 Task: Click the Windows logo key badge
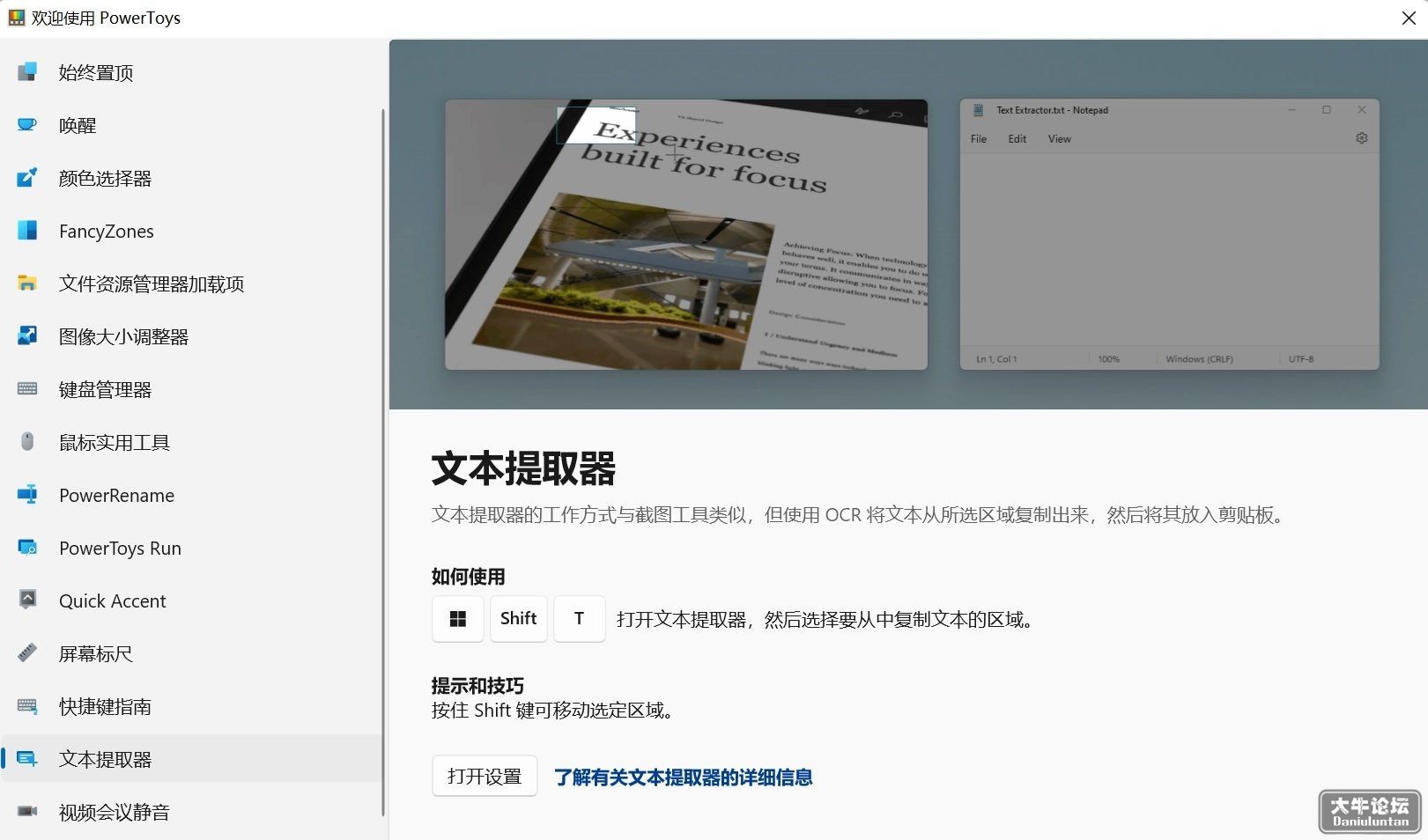[x=458, y=618]
